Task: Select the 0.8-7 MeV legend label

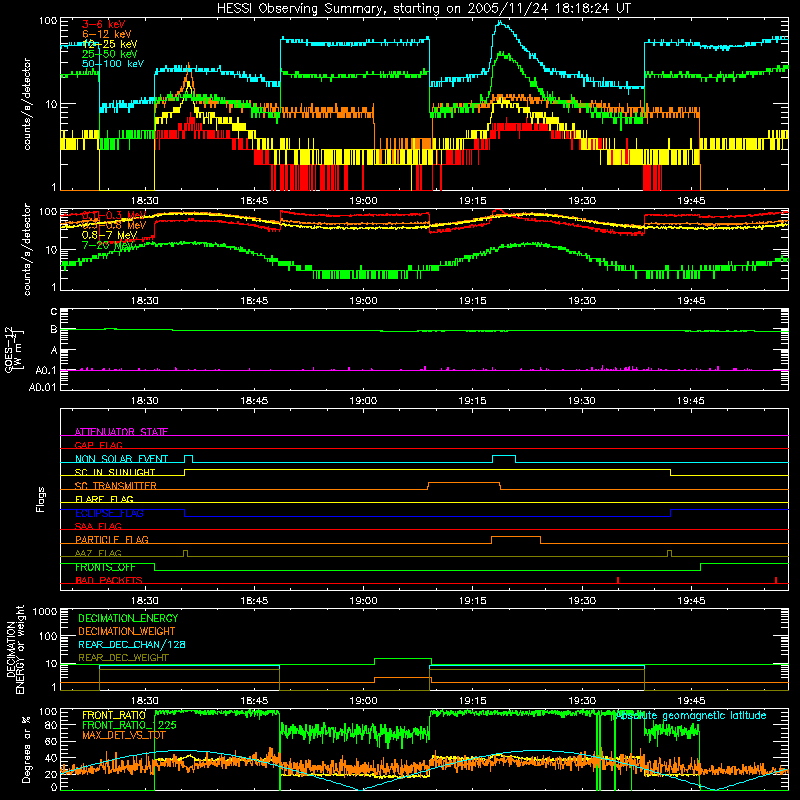Action: coord(109,235)
